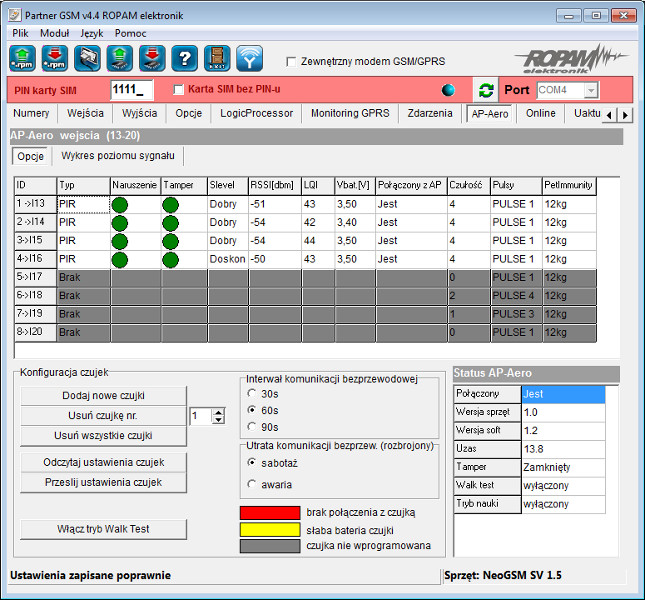Click the green refresh port icon
The width and height of the screenshot is (645, 600).
tap(486, 90)
